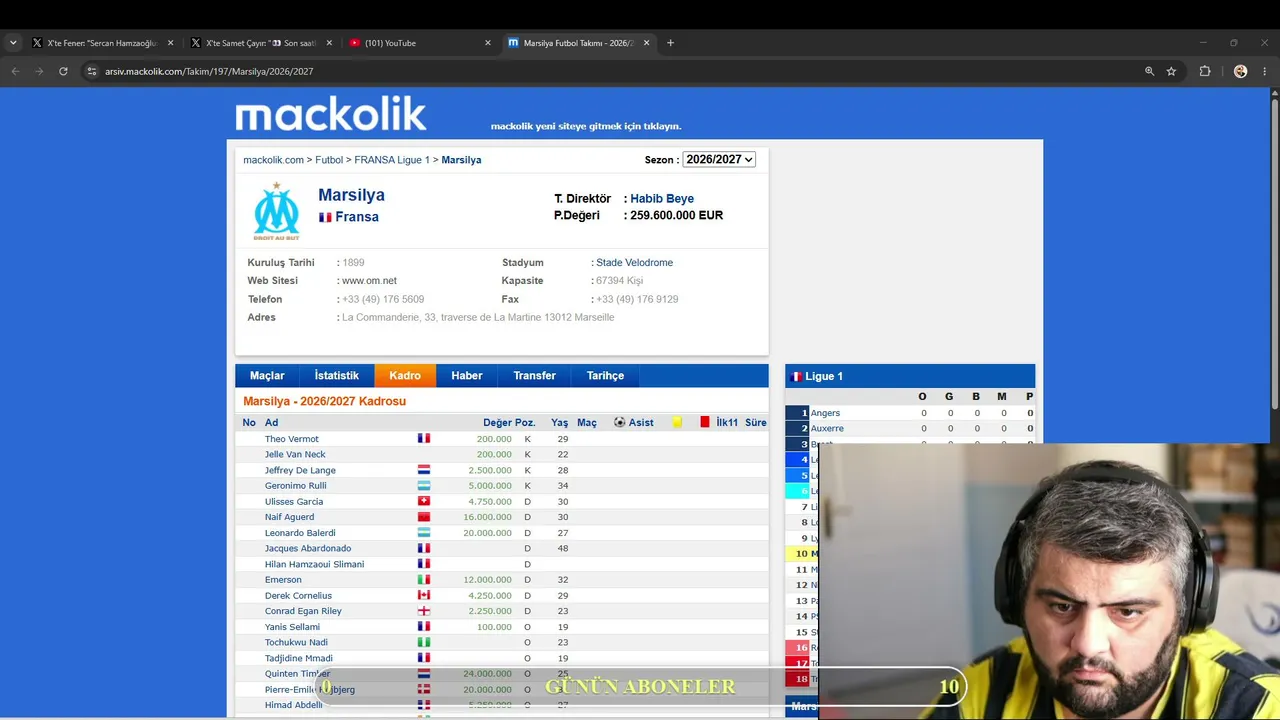Click the French flag in Ligue 1 header
Image resolution: width=1280 pixels, height=720 pixels.
coord(797,377)
